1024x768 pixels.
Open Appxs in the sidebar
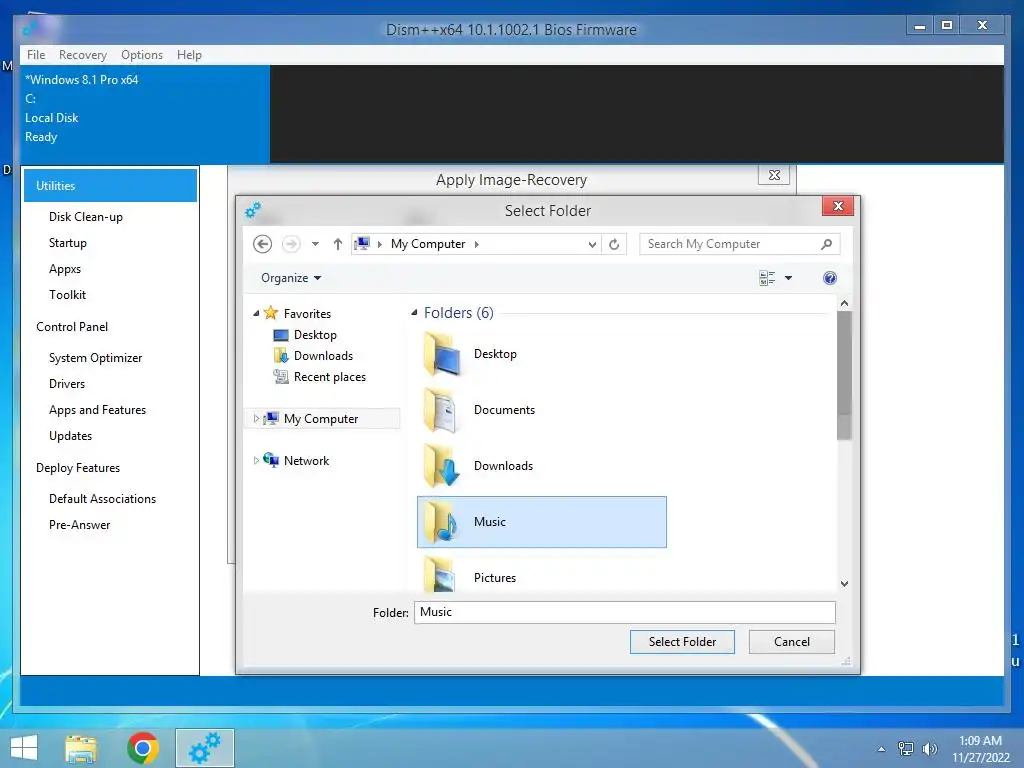[65, 269]
